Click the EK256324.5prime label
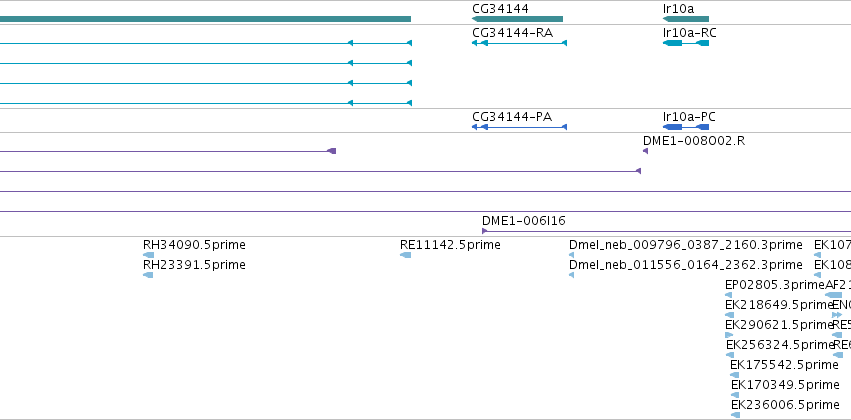This screenshot has height=420, width=851. click(780, 345)
